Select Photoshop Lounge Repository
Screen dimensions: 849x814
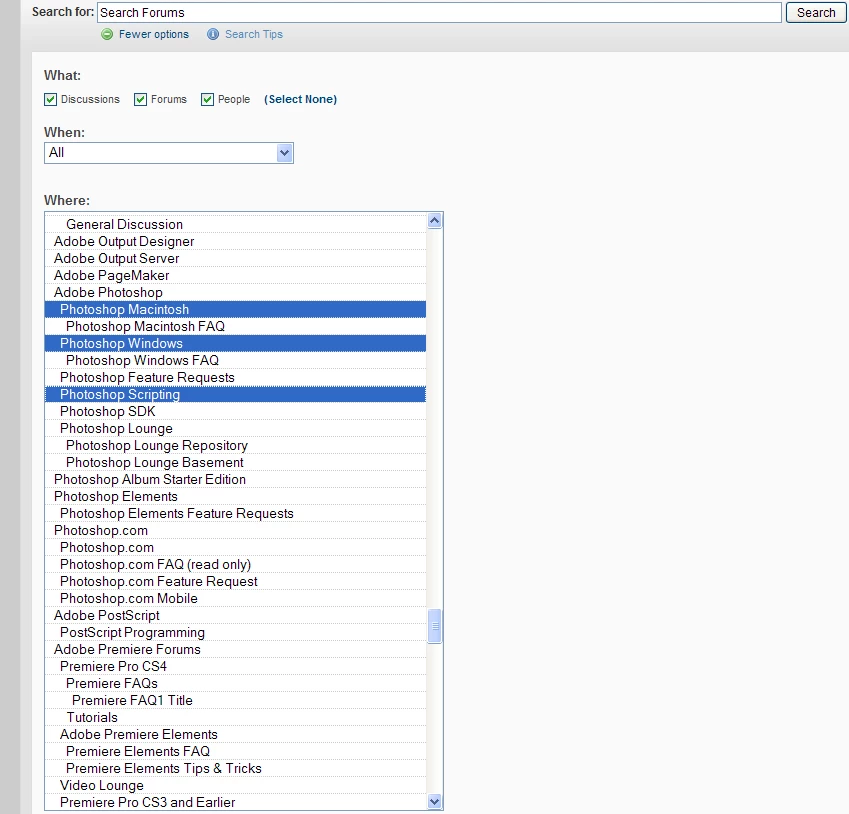click(236, 445)
